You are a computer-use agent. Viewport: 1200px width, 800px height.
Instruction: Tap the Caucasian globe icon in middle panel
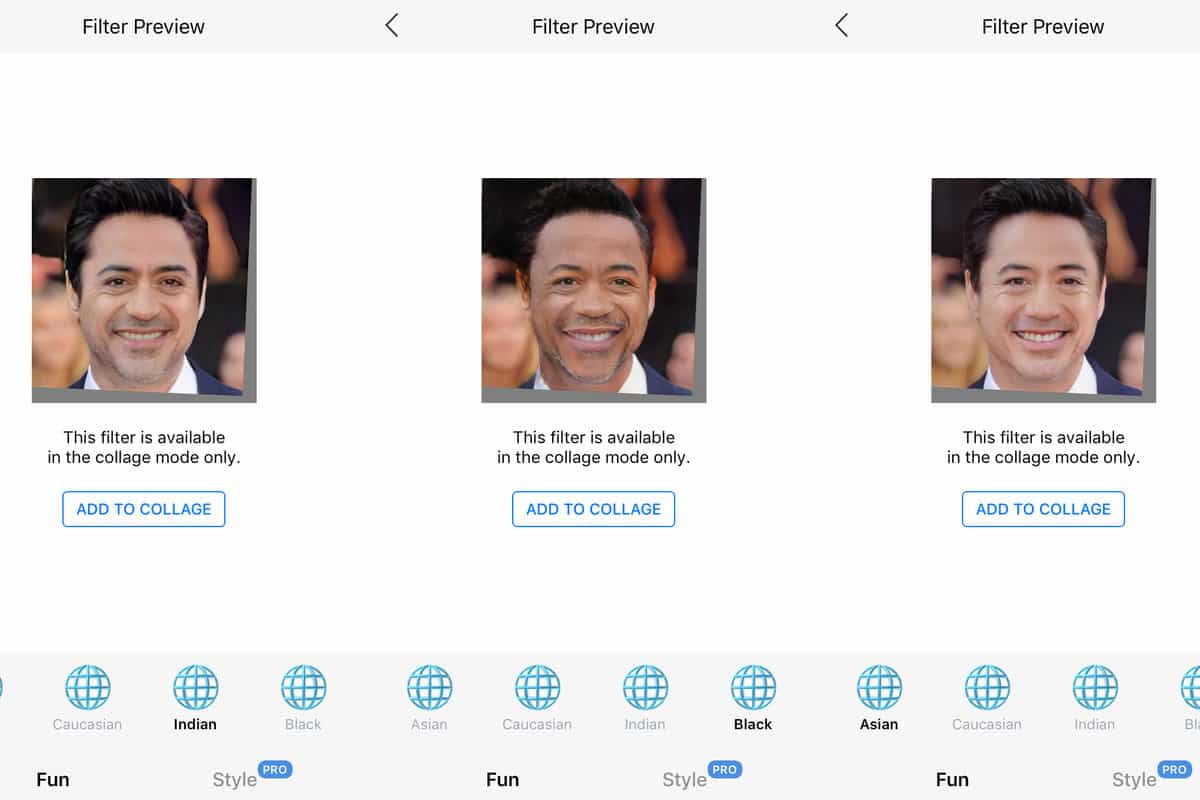538,687
